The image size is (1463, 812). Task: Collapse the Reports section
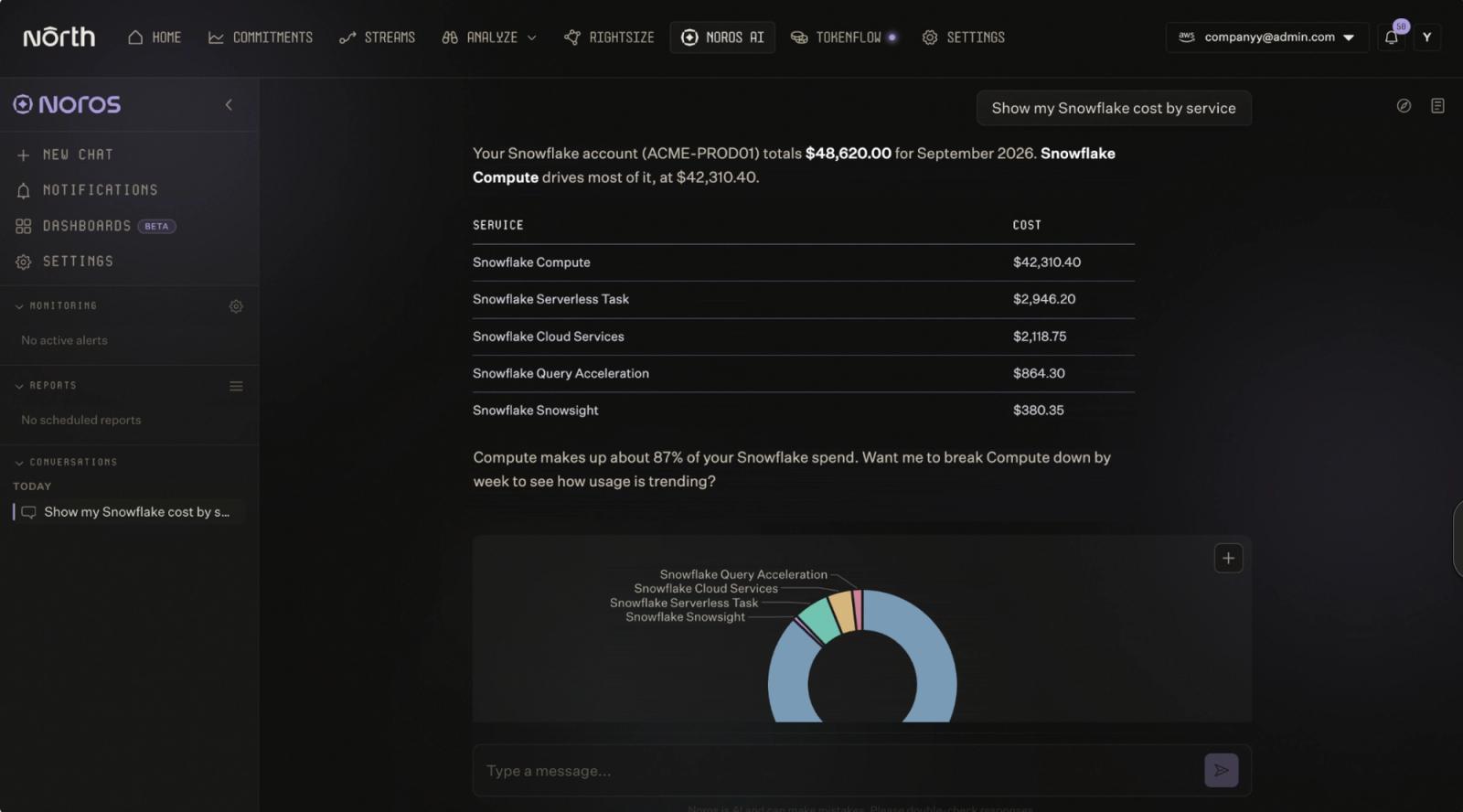pyautogui.click(x=46, y=386)
